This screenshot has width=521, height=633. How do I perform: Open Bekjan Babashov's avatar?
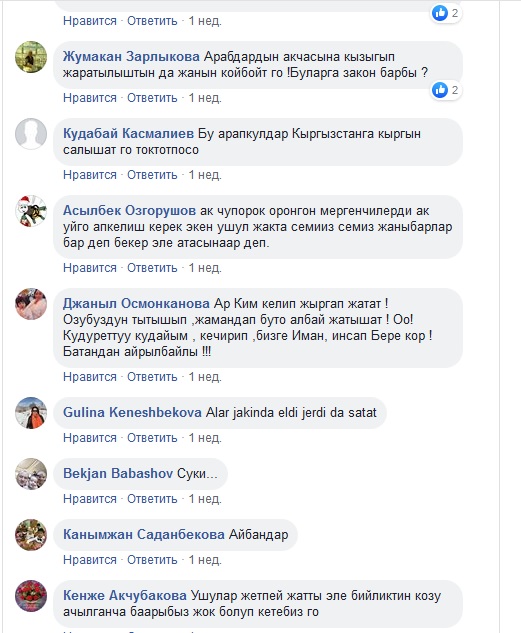click(x=31, y=474)
